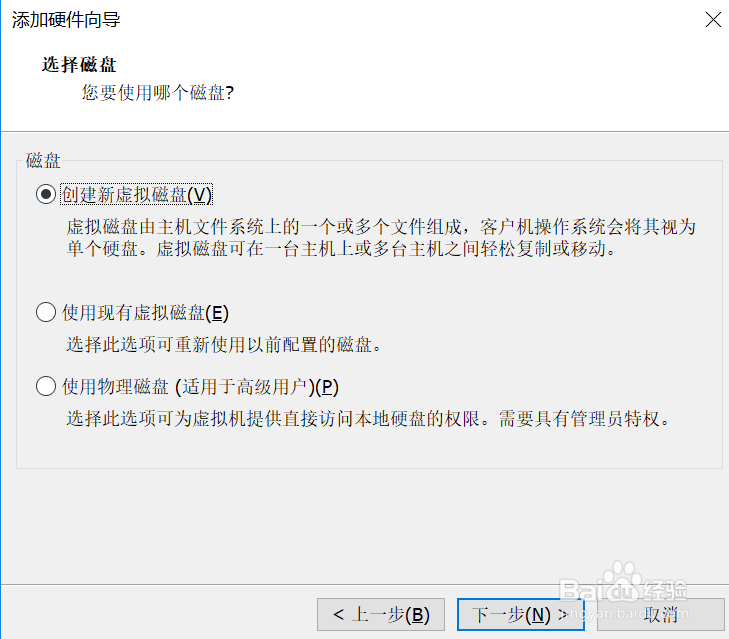Select the 使用现有虚拟磁盘(E) radio button
This screenshot has width=729, height=639.
[46, 312]
